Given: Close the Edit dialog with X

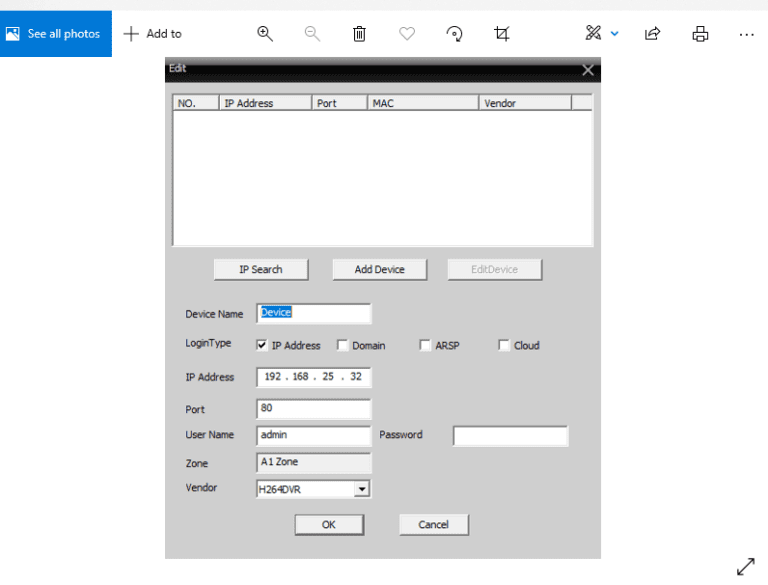Looking at the screenshot, I should point(588,70).
